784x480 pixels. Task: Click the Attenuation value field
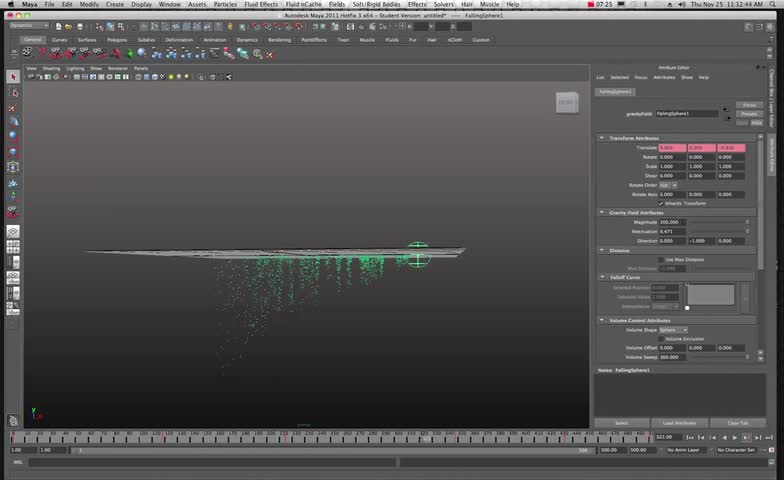pyautogui.click(x=671, y=231)
